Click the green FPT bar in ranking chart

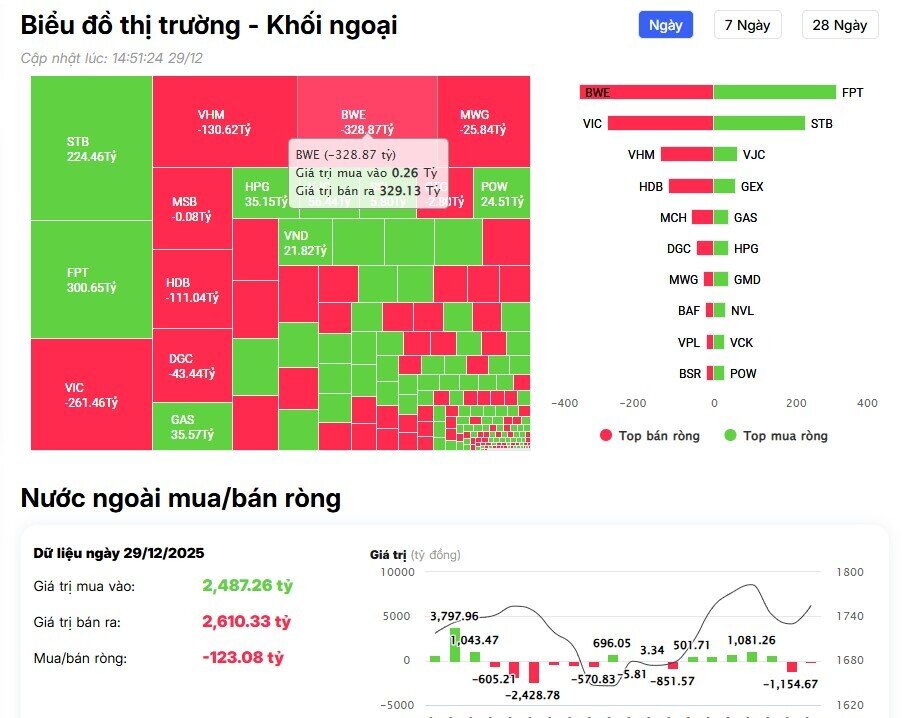775,92
